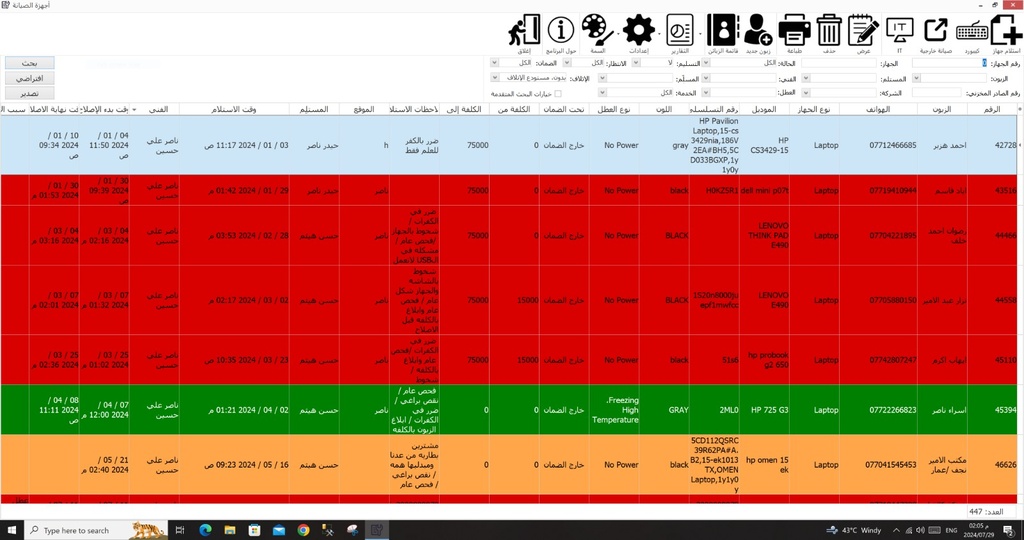
Task: Focus the رقم الصادر المخزني field
Action: (937, 93)
